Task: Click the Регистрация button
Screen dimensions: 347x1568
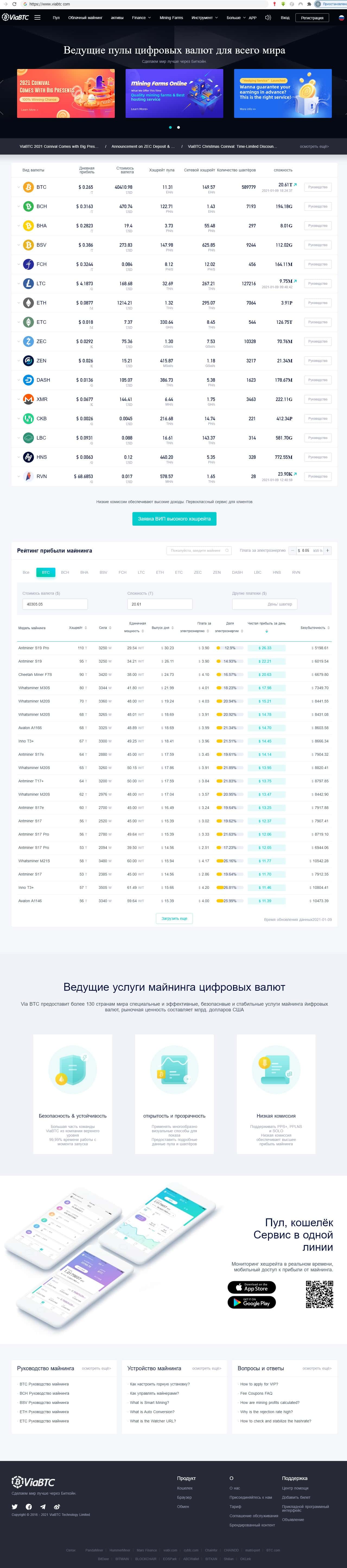Action: tap(312, 18)
